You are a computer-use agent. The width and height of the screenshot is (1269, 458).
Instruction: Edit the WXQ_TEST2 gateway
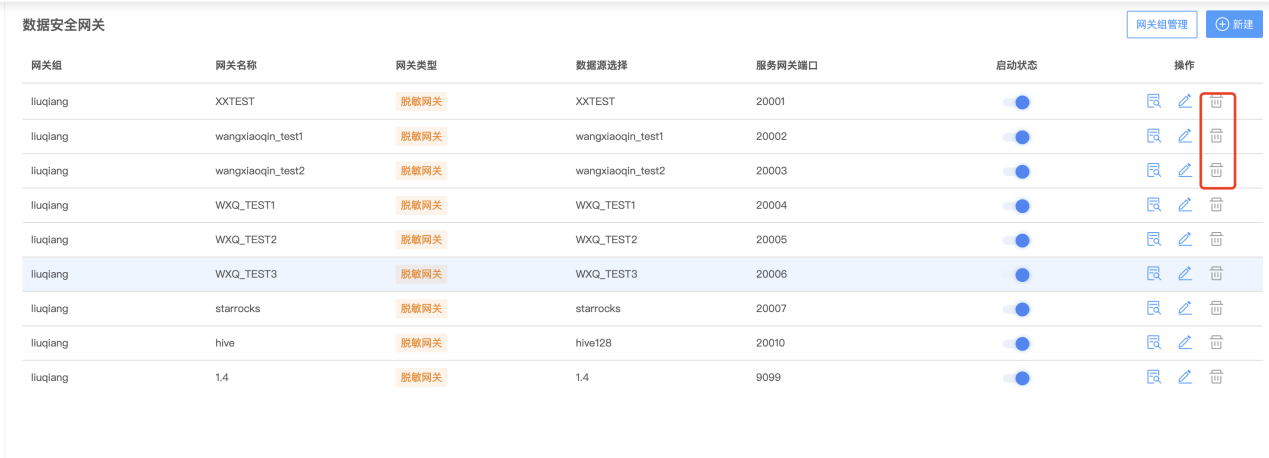tap(1184, 239)
